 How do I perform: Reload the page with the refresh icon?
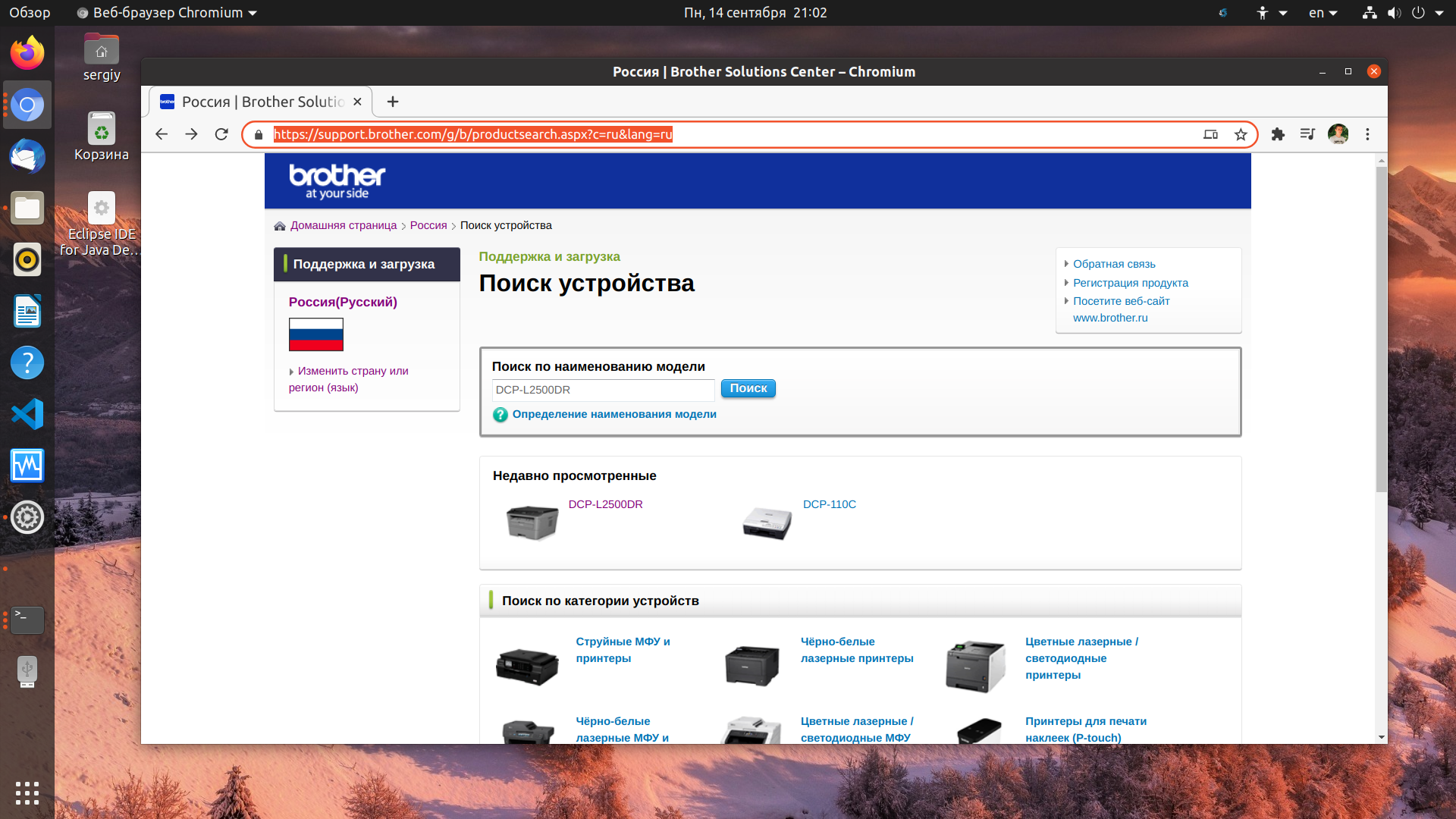(221, 134)
